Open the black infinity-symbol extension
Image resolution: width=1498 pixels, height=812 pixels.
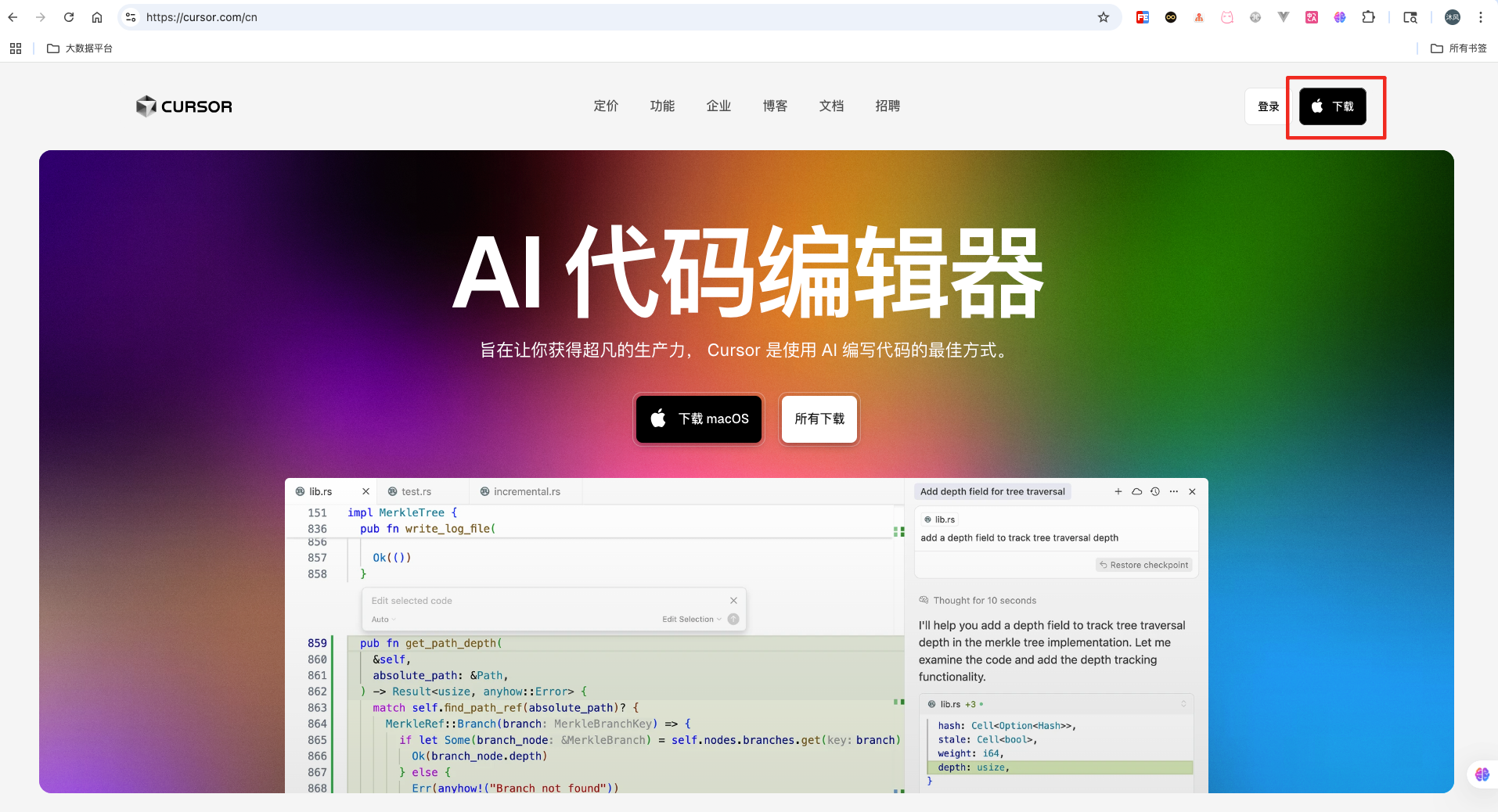[x=1171, y=17]
